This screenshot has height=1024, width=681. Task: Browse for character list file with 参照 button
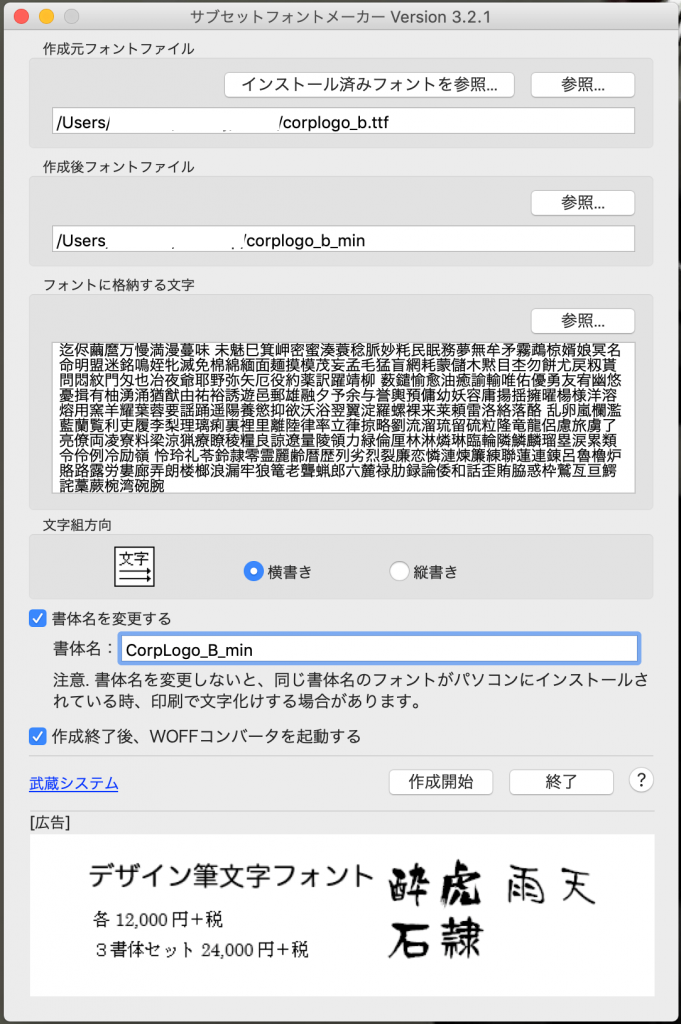point(582,321)
